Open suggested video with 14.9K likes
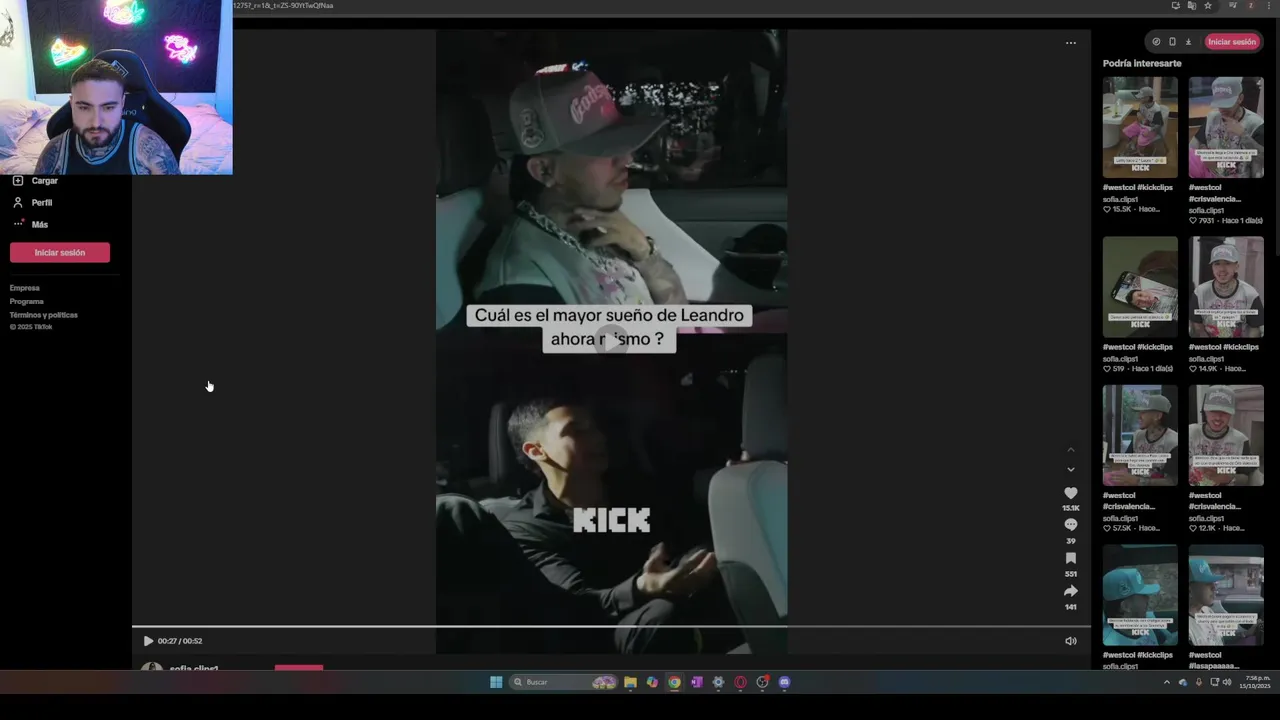 click(1226, 287)
